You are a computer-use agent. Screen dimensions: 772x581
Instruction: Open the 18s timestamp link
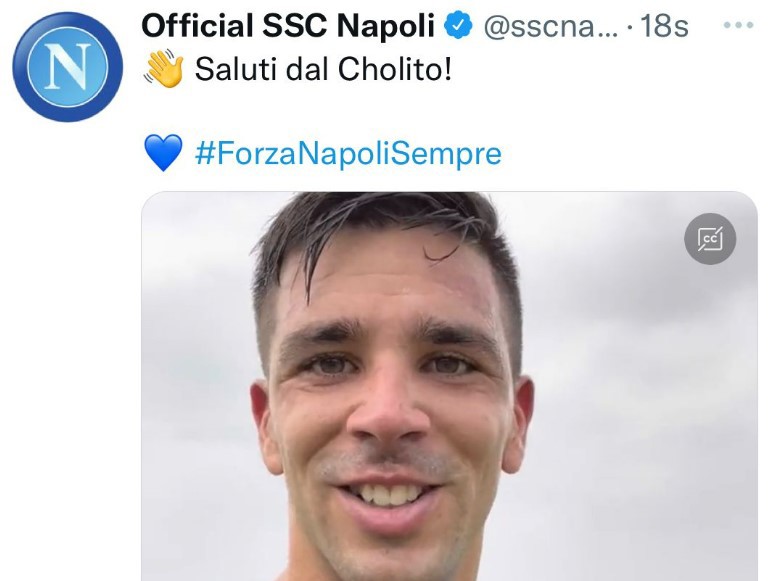coord(664,26)
